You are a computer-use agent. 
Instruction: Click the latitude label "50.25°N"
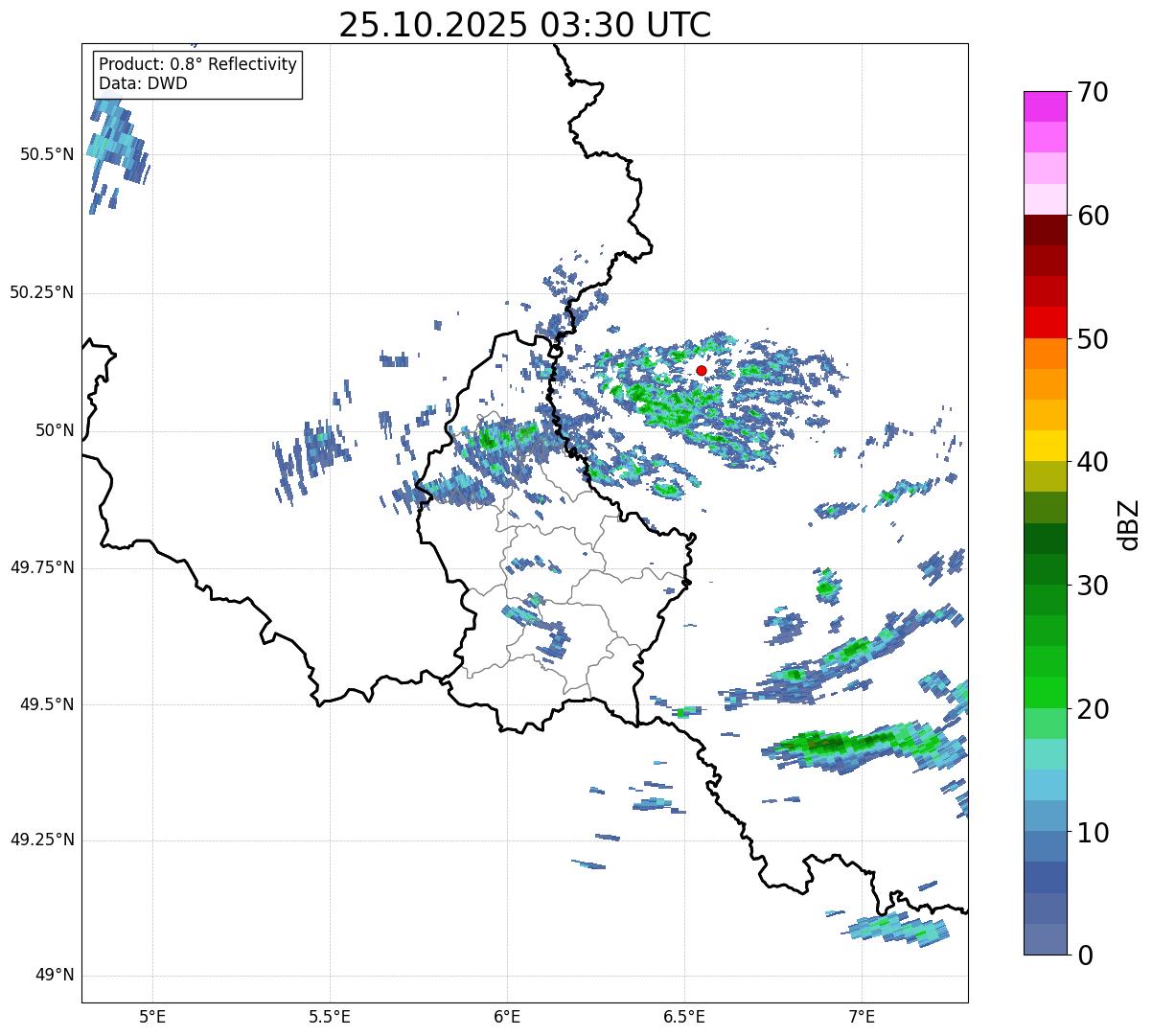41,292
